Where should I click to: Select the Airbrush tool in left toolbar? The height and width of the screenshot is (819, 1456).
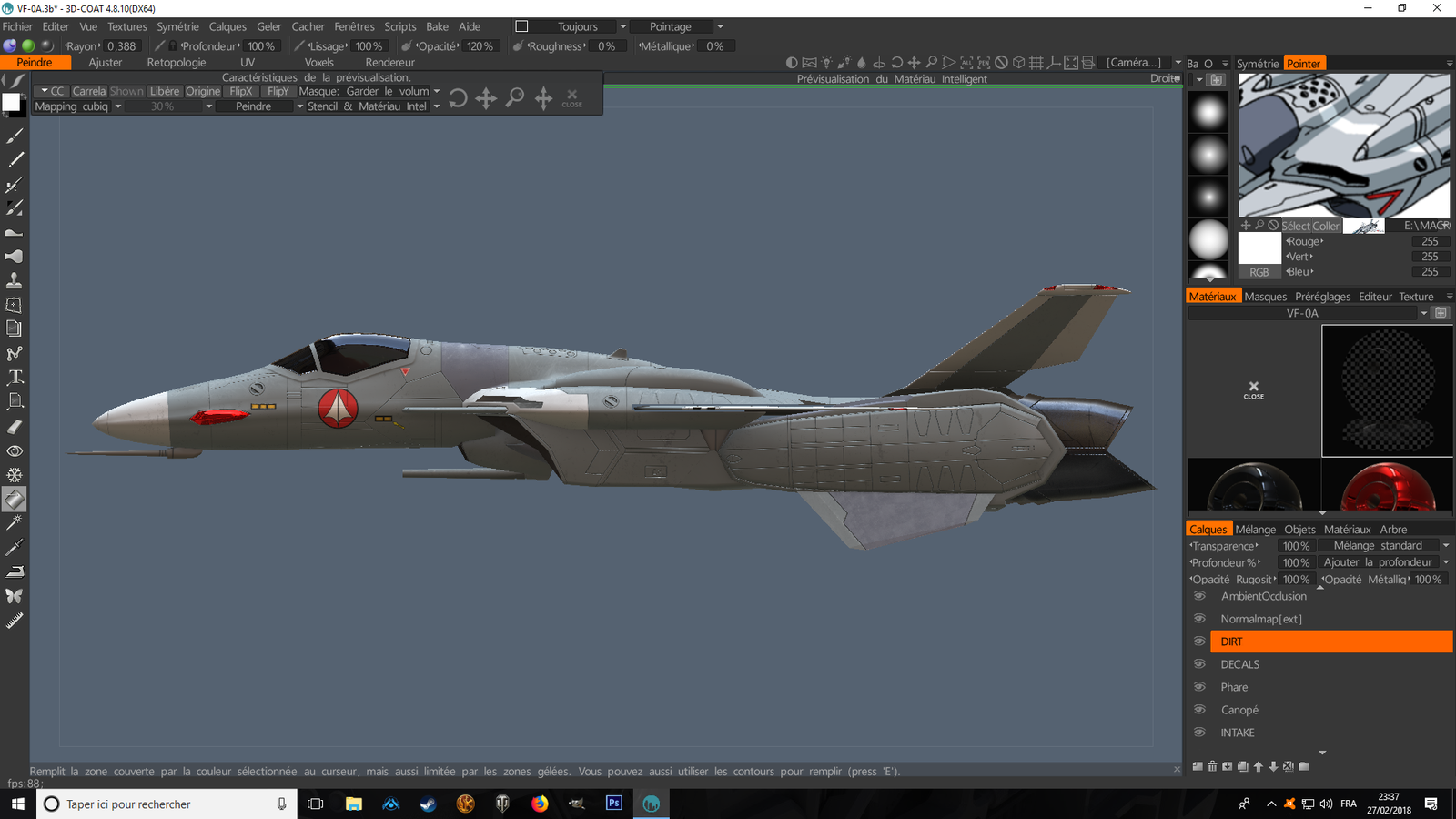point(15,186)
